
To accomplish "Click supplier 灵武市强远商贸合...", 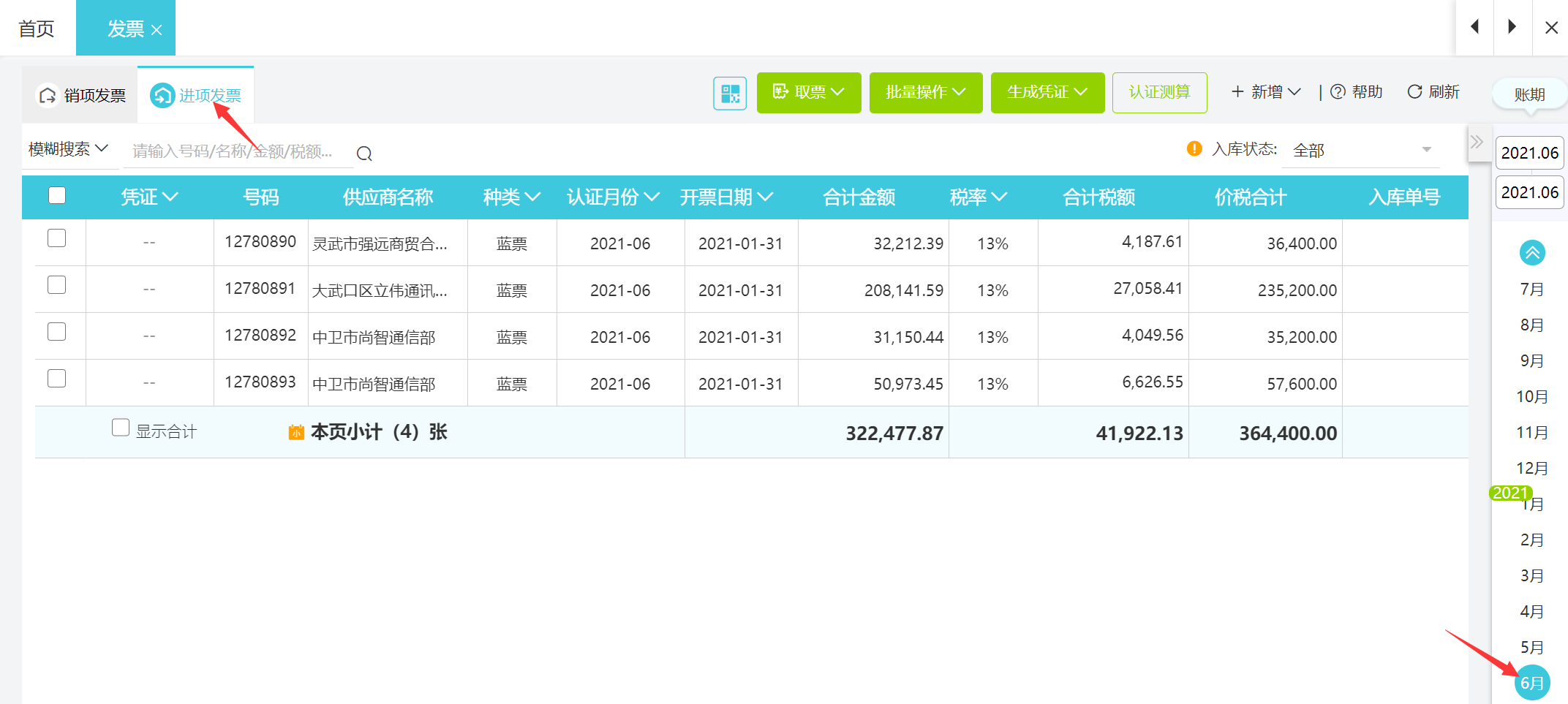I will coord(380,243).
